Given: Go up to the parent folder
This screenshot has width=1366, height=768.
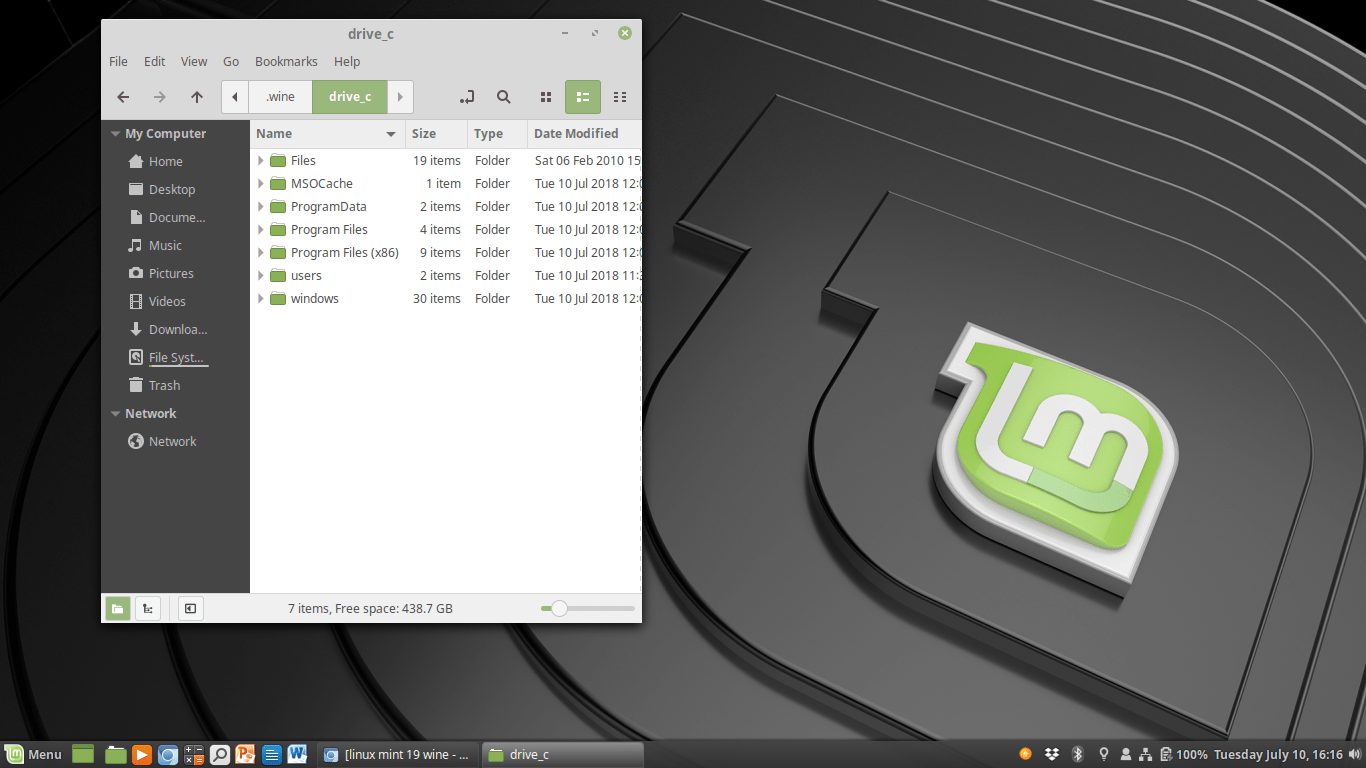Looking at the screenshot, I should tap(197, 97).
